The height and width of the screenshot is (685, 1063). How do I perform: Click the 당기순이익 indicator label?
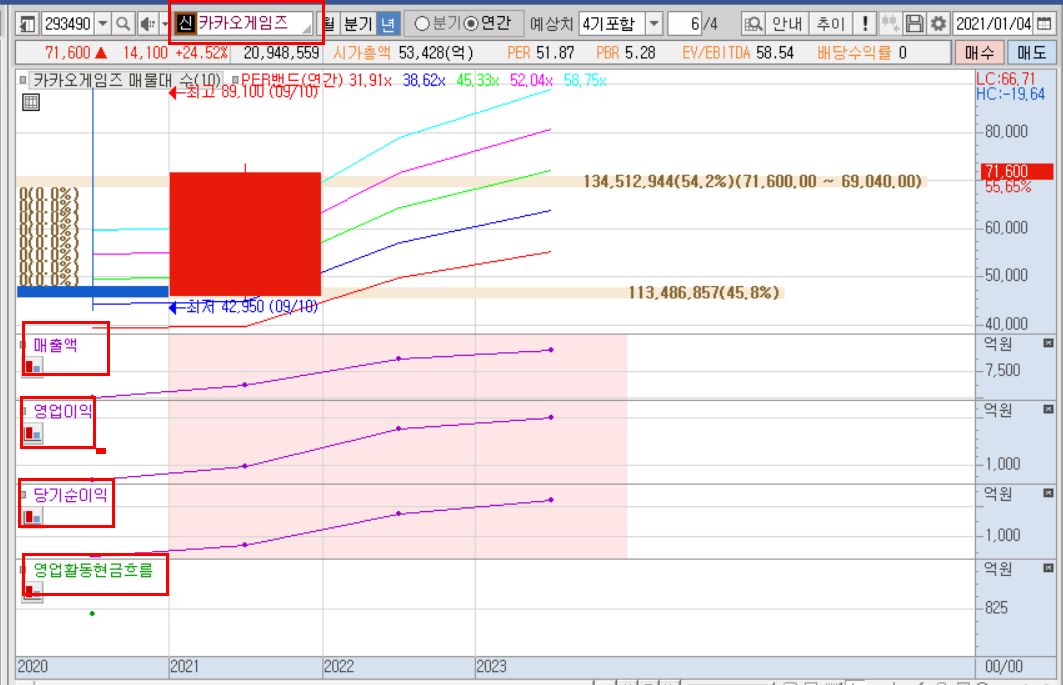[x=70, y=495]
